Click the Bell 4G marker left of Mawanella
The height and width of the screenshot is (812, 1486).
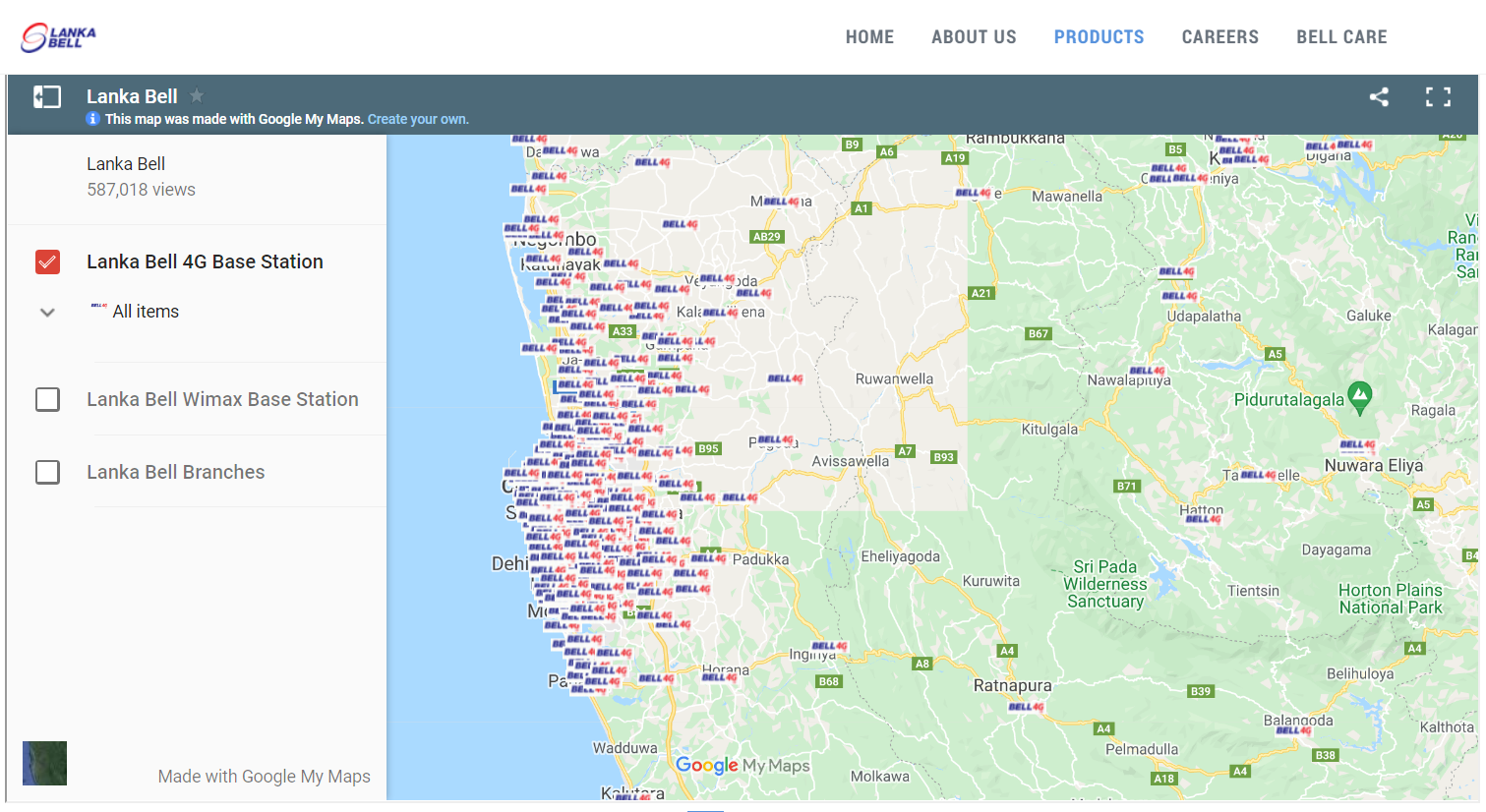pos(973,193)
